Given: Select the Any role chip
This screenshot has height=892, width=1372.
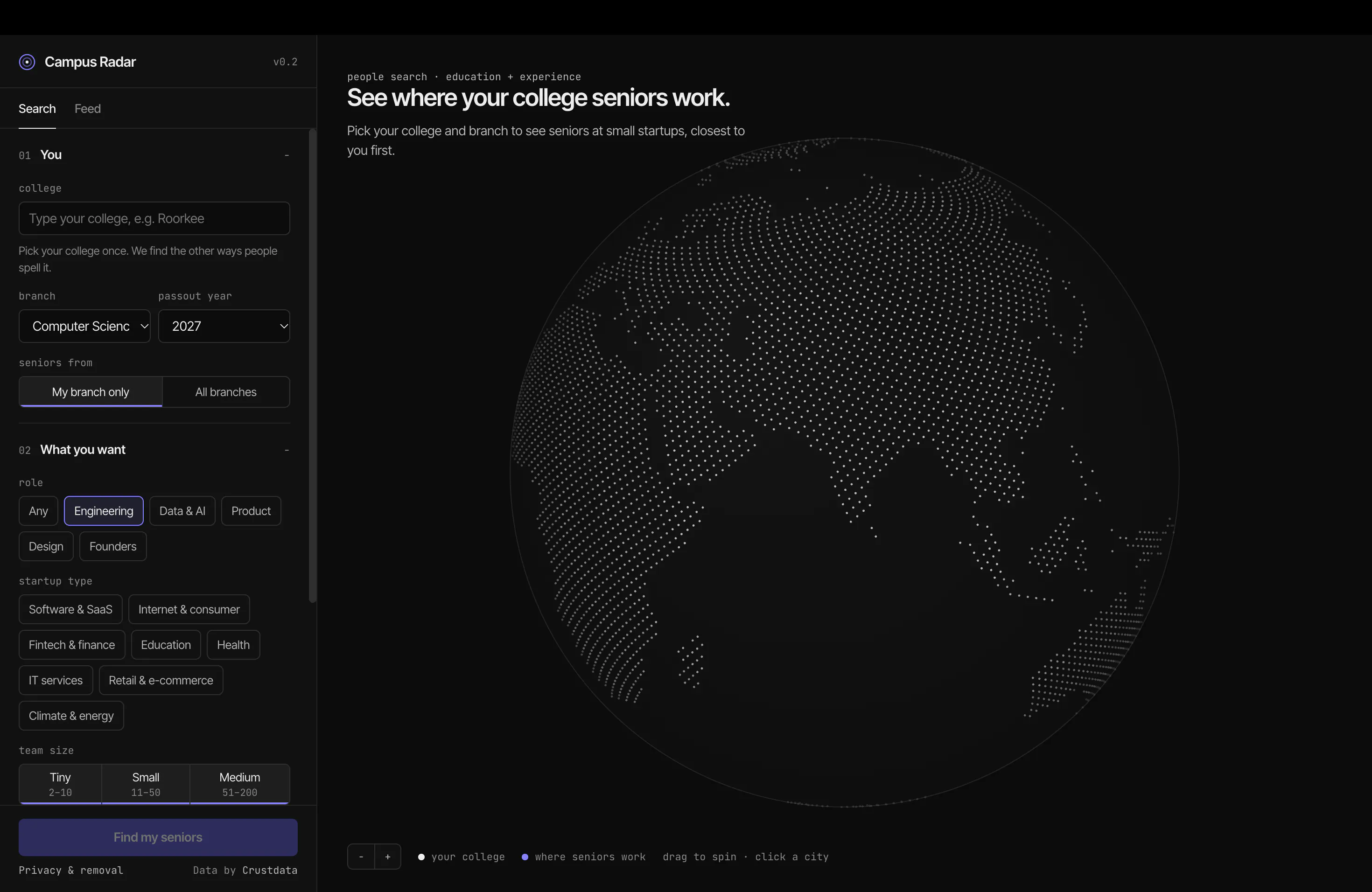Looking at the screenshot, I should tap(39, 511).
